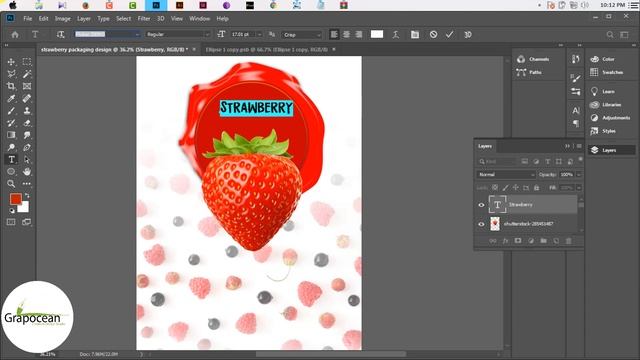The height and width of the screenshot is (360, 640).
Task: Select the Rectangular Marquee tool
Action: pyautogui.click(x=27, y=62)
